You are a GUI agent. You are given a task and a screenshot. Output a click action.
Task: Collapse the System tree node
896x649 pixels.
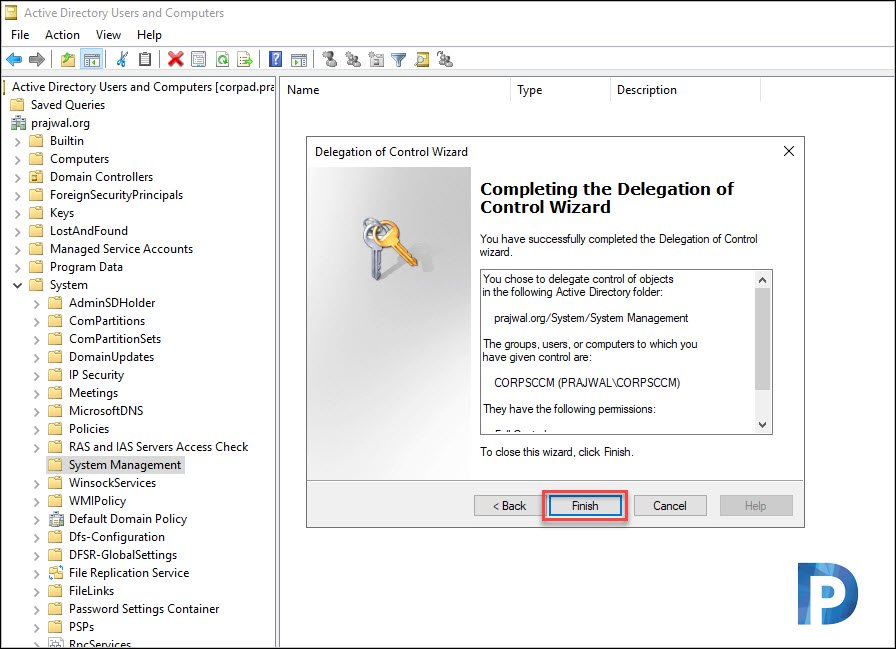pyautogui.click(x=18, y=285)
